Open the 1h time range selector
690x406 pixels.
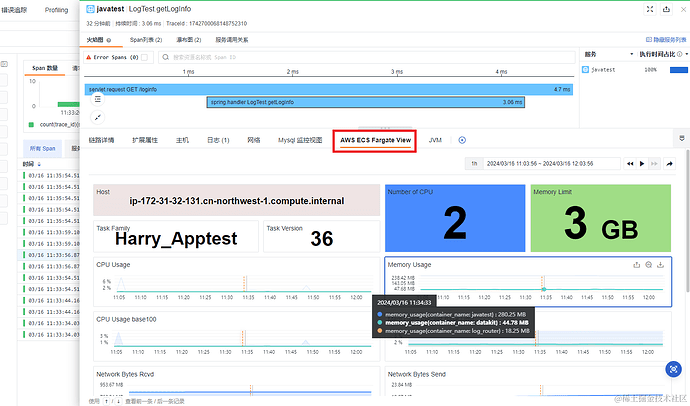point(474,164)
